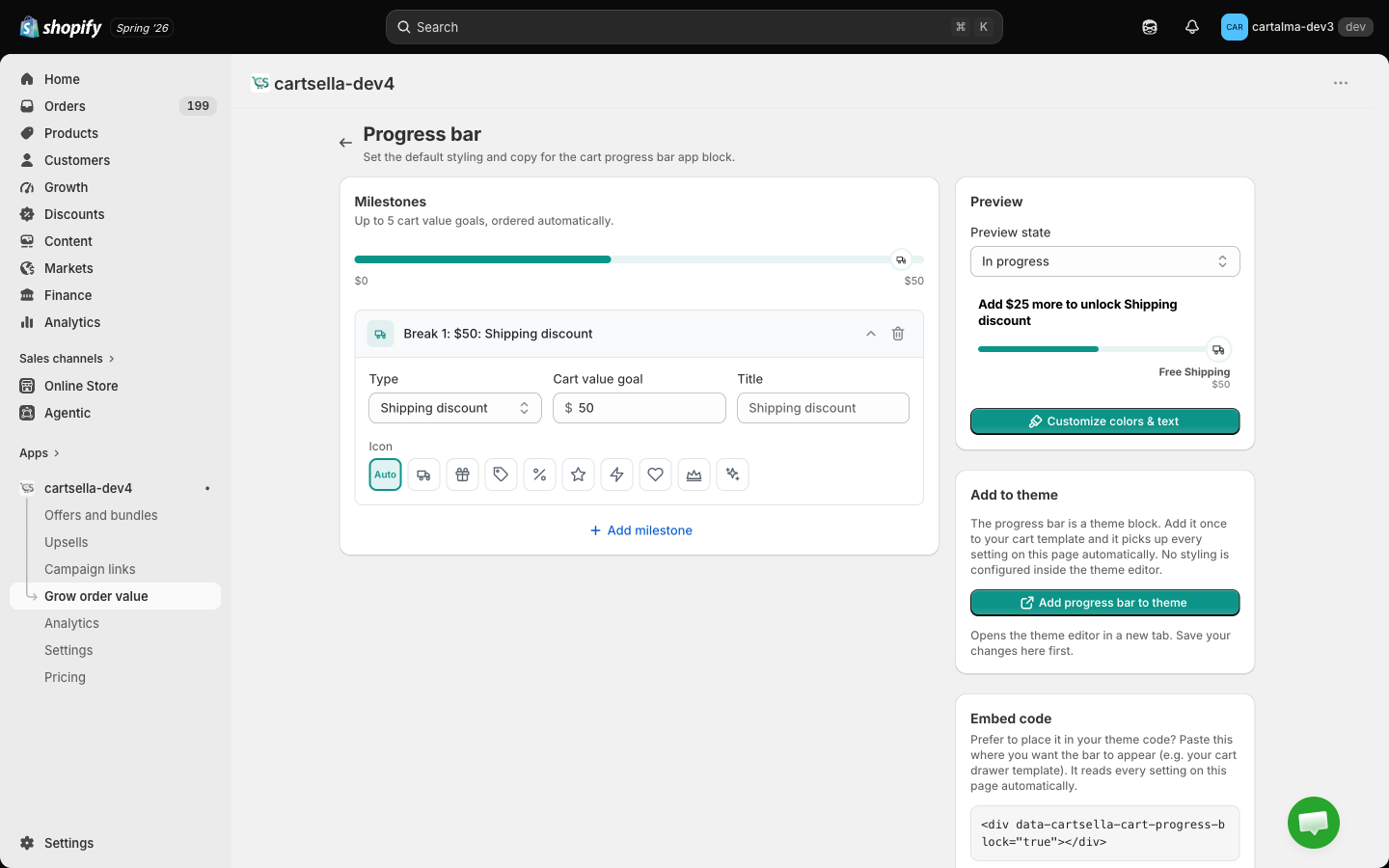
Task: Click the embed code snippet box
Action: [x=1105, y=833]
